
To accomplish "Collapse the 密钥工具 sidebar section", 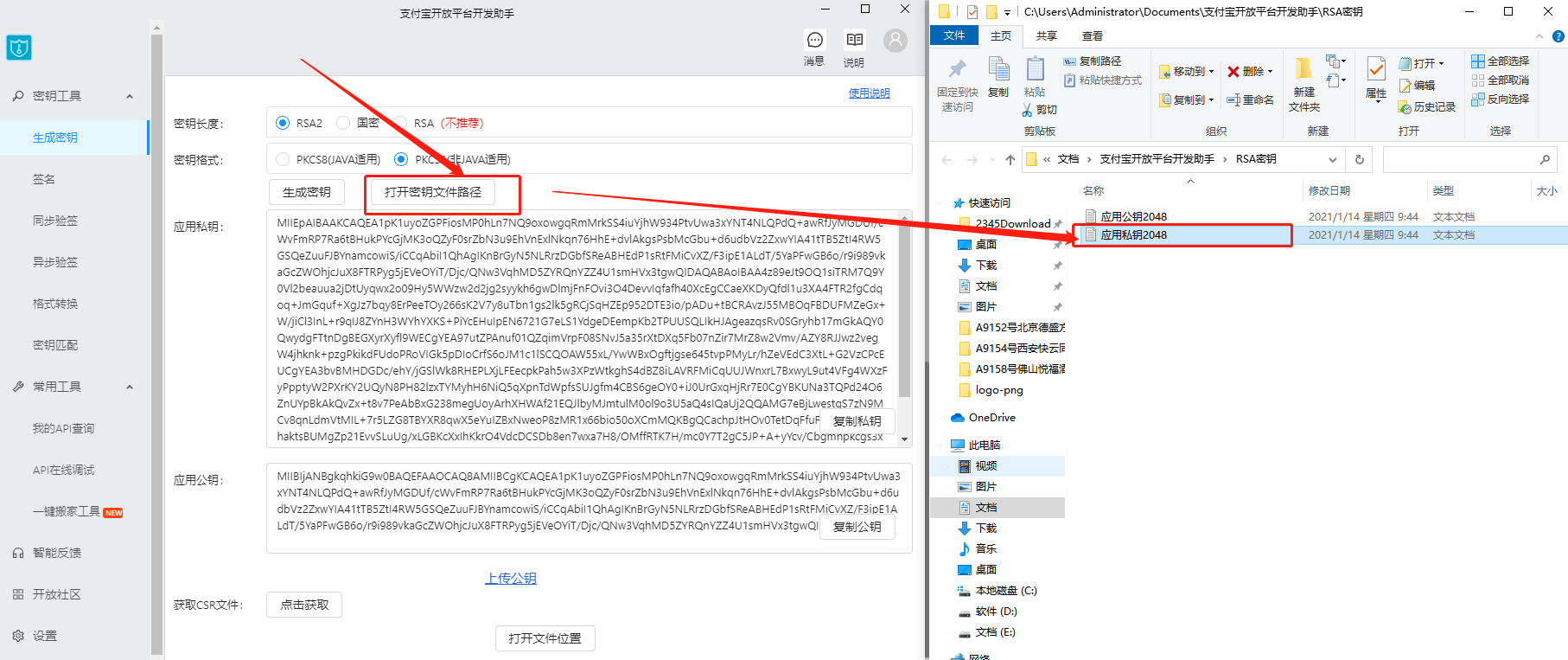I will pyautogui.click(x=130, y=96).
